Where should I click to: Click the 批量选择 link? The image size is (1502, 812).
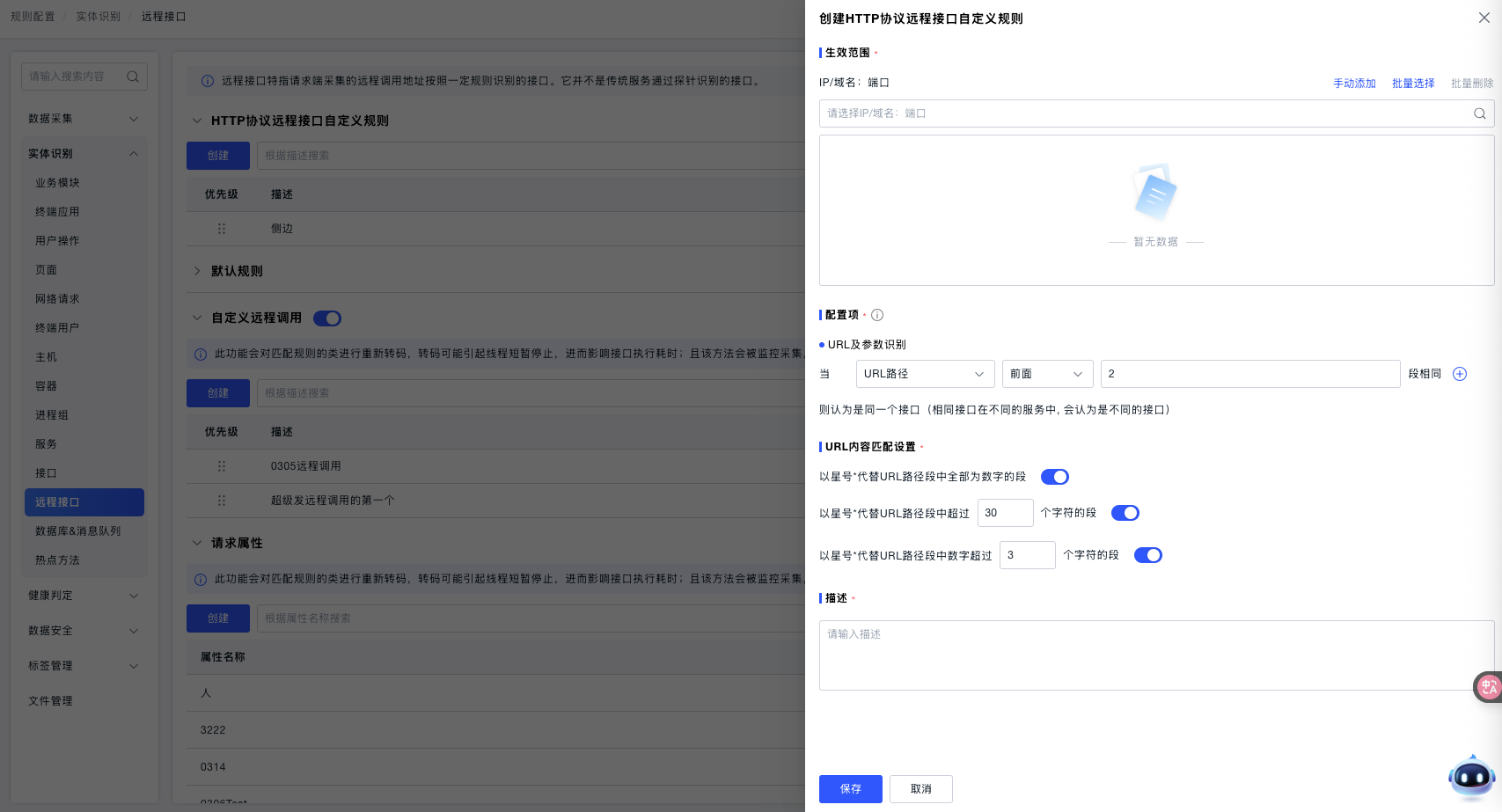(1412, 84)
